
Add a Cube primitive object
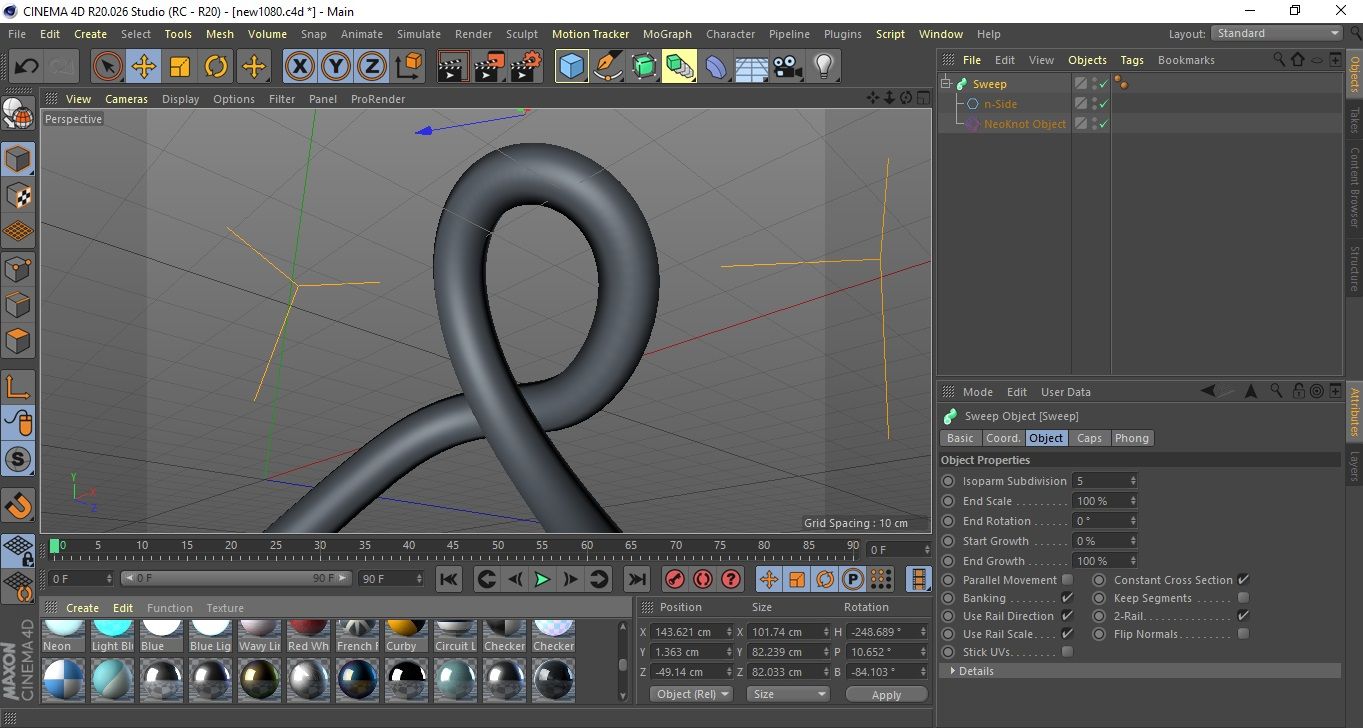click(x=571, y=67)
